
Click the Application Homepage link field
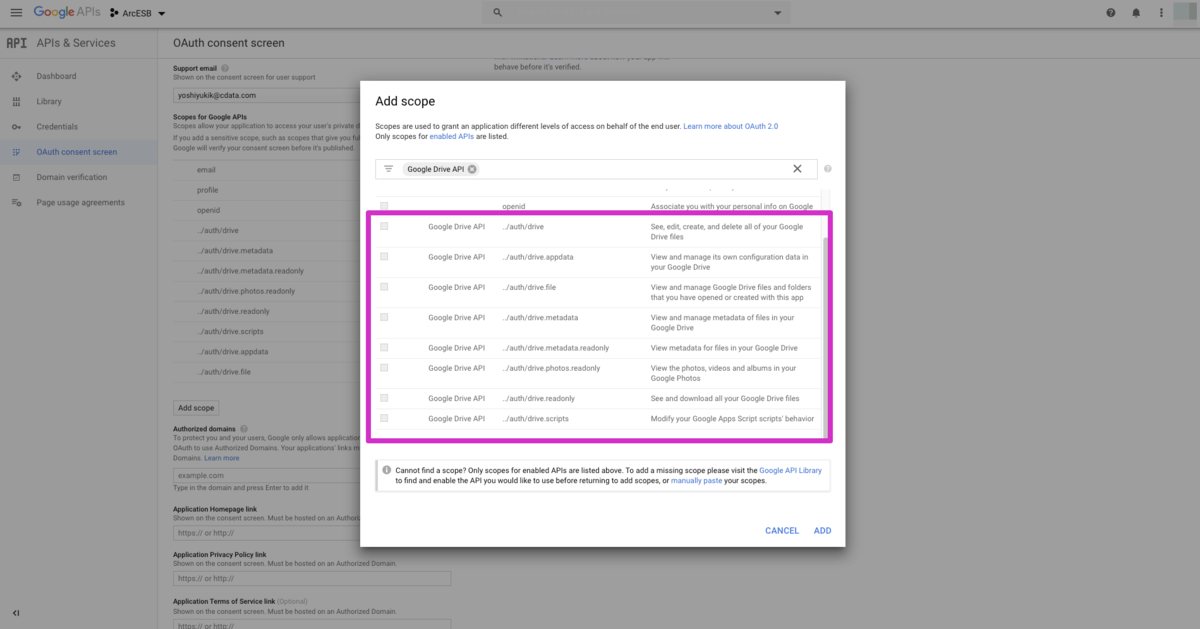point(266,534)
